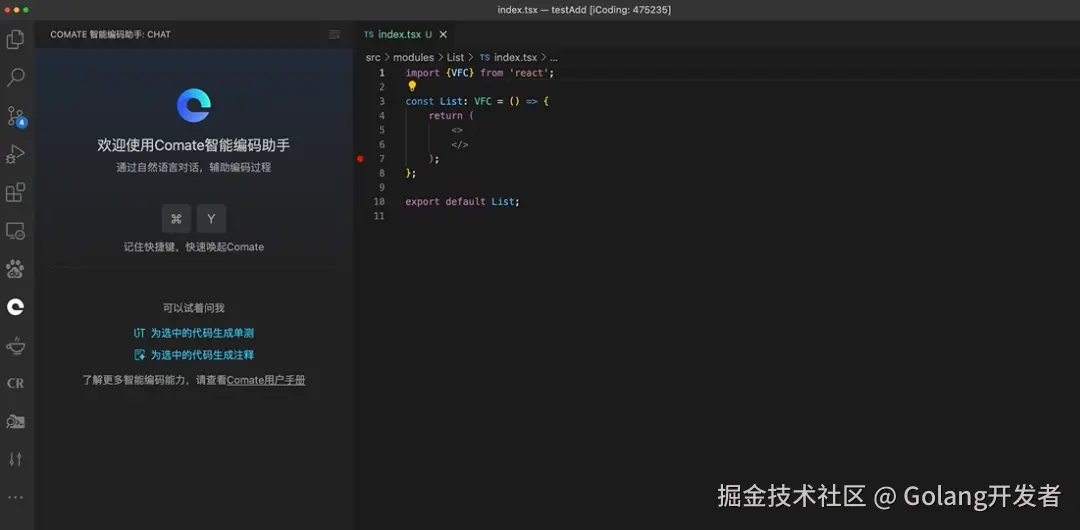The height and width of the screenshot is (530, 1080).
Task: Click line number 10 in gutter
Action: point(380,202)
